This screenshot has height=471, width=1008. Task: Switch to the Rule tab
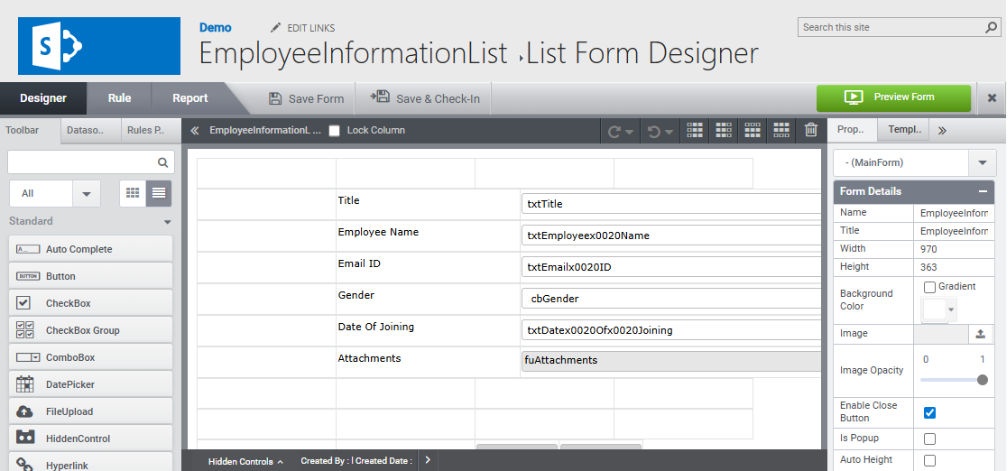(120, 98)
